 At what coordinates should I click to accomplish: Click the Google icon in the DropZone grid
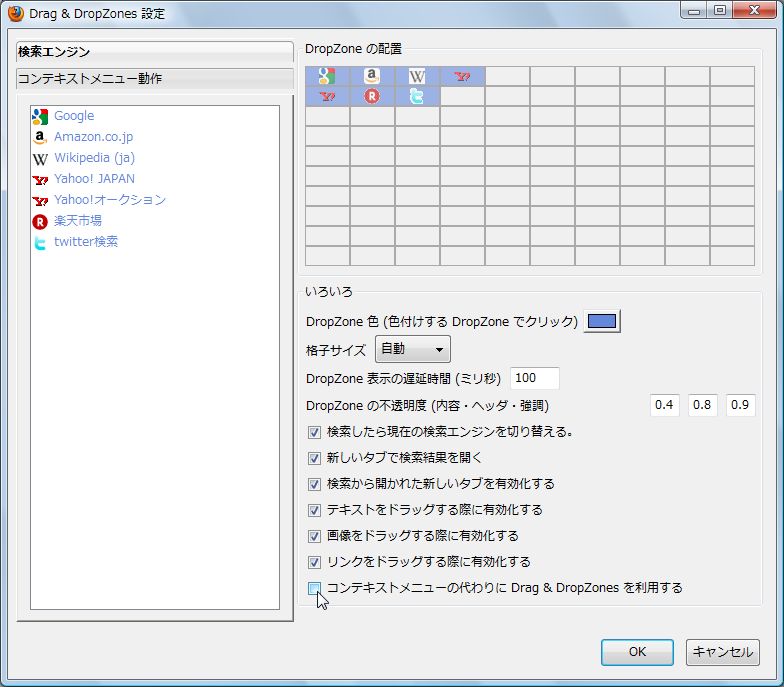pyautogui.click(x=326, y=76)
